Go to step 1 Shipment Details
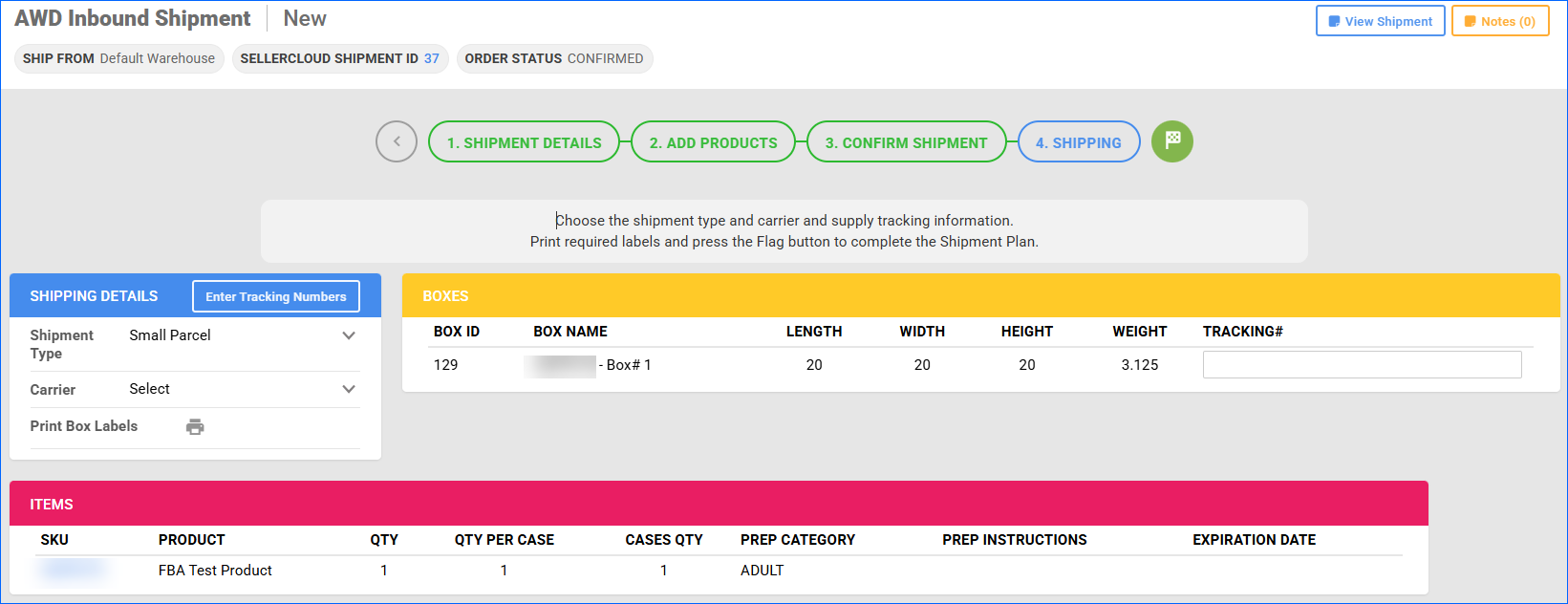Viewport: 1568px width, 604px height. [524, 142]
